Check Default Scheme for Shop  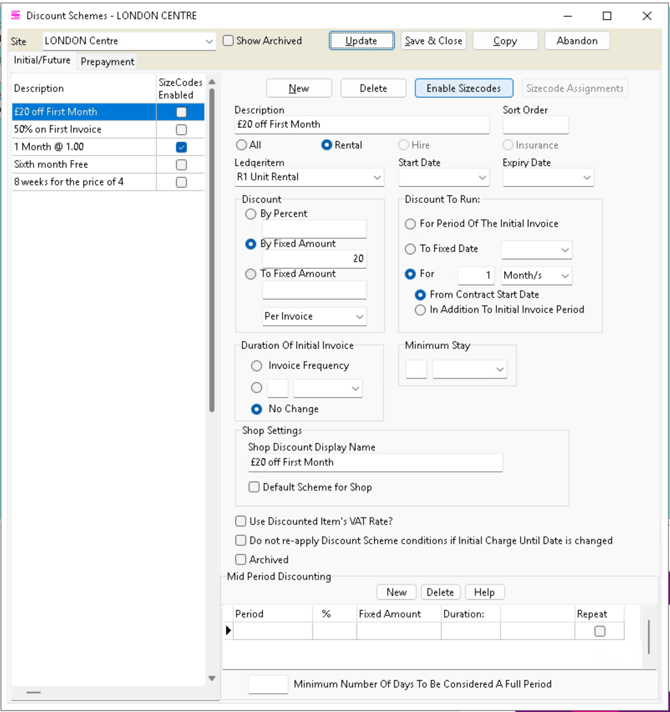coord(254,487)
